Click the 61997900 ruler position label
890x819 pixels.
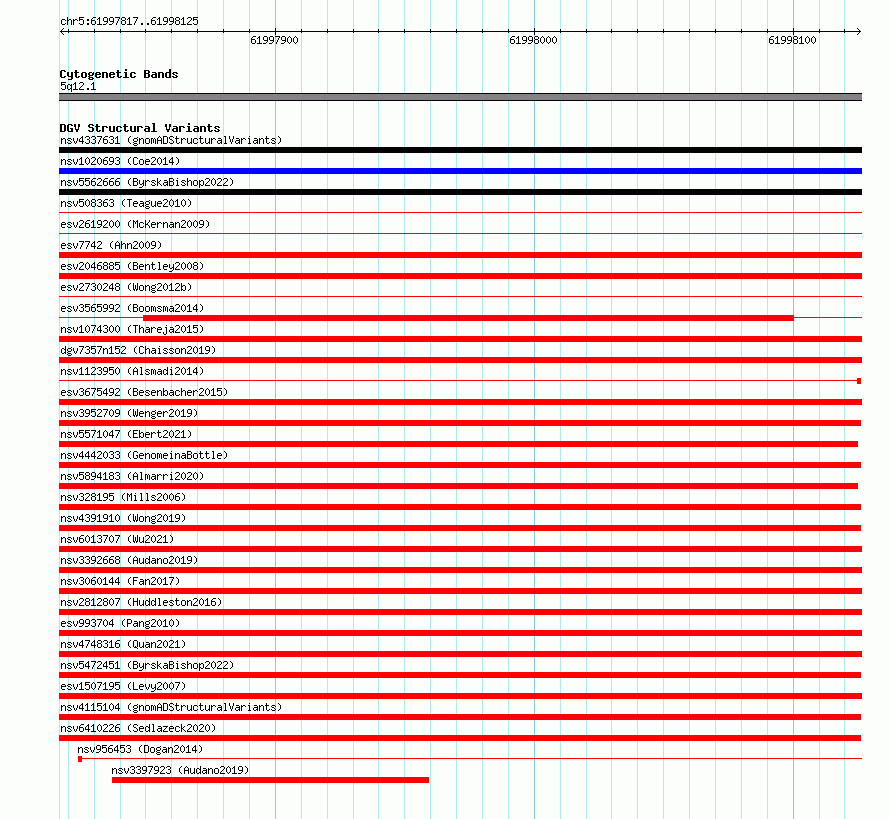click(x=274, y=40)
